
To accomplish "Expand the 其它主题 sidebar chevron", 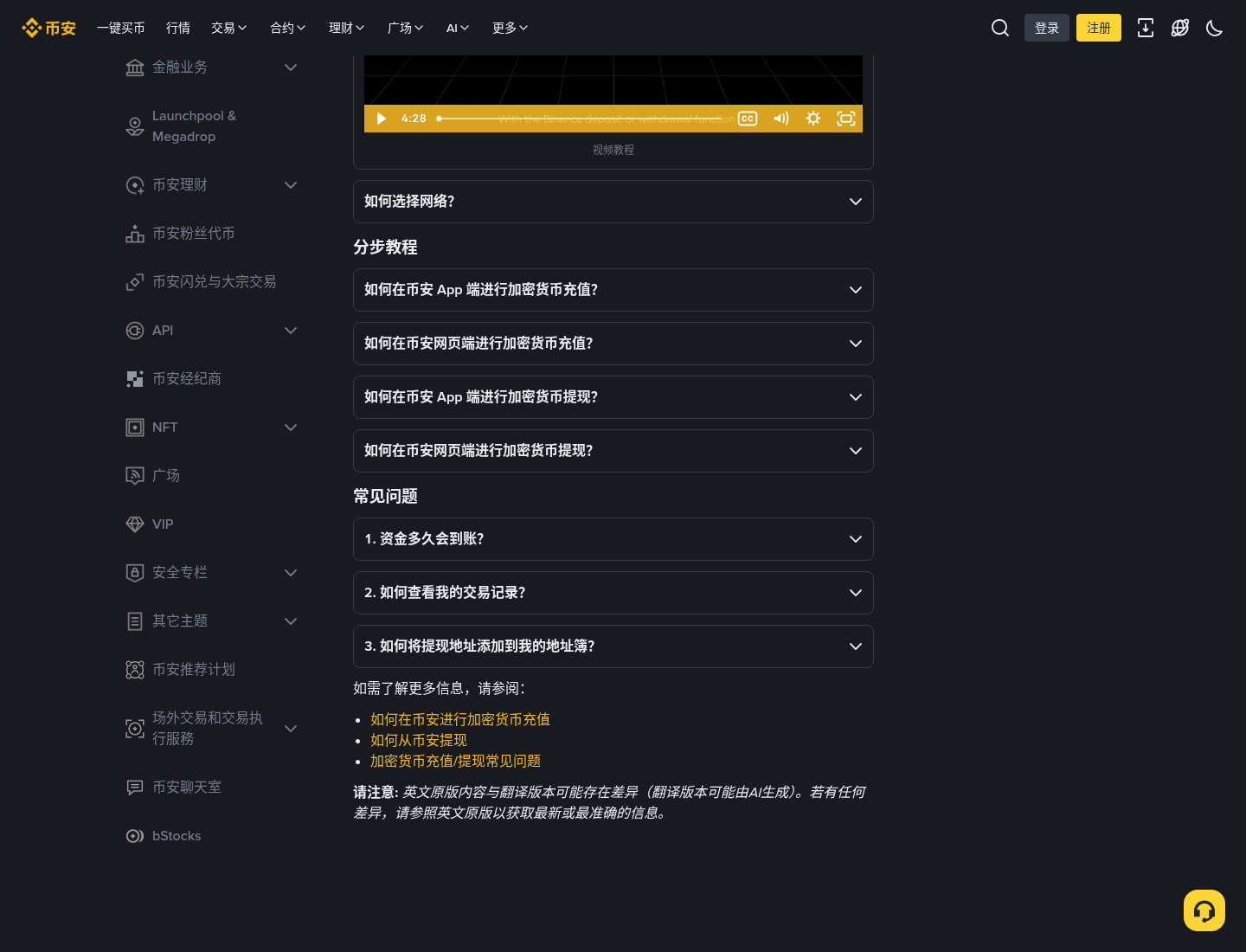I will click(x=291, y=621).
